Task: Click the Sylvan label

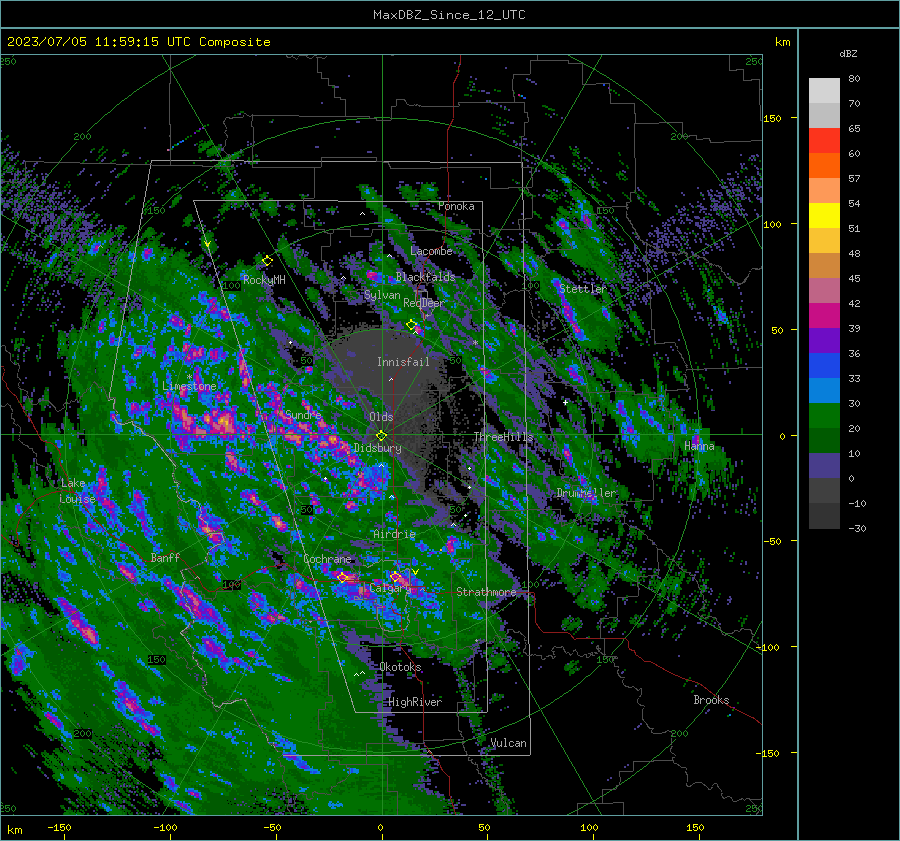Action: pos(382,295)
